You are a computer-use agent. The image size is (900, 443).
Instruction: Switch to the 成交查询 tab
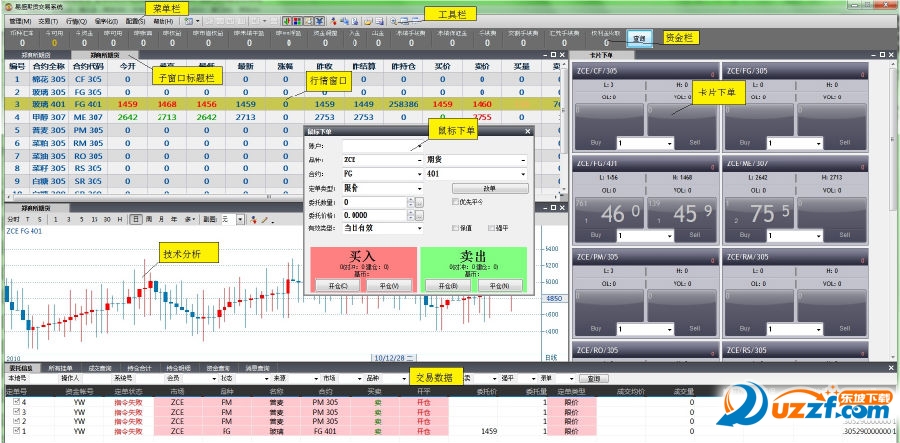(100, 368)
